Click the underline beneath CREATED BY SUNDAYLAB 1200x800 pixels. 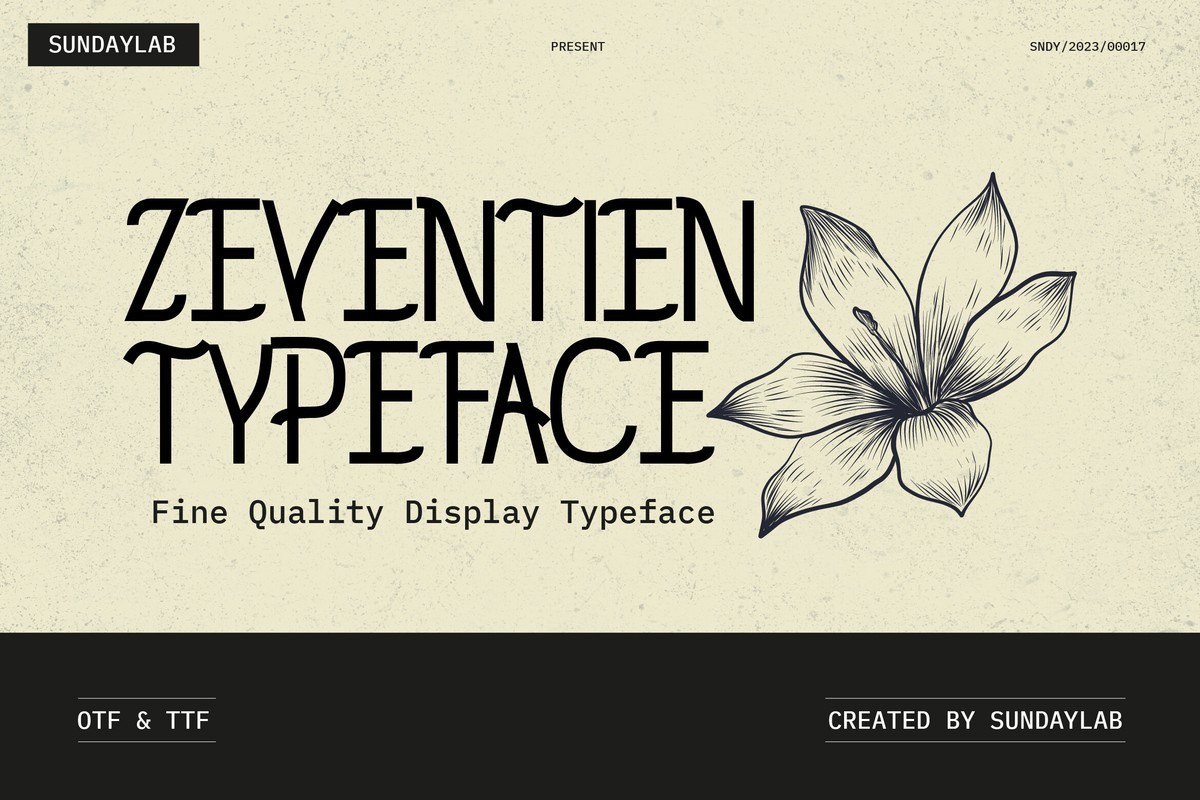coord(975,742)
